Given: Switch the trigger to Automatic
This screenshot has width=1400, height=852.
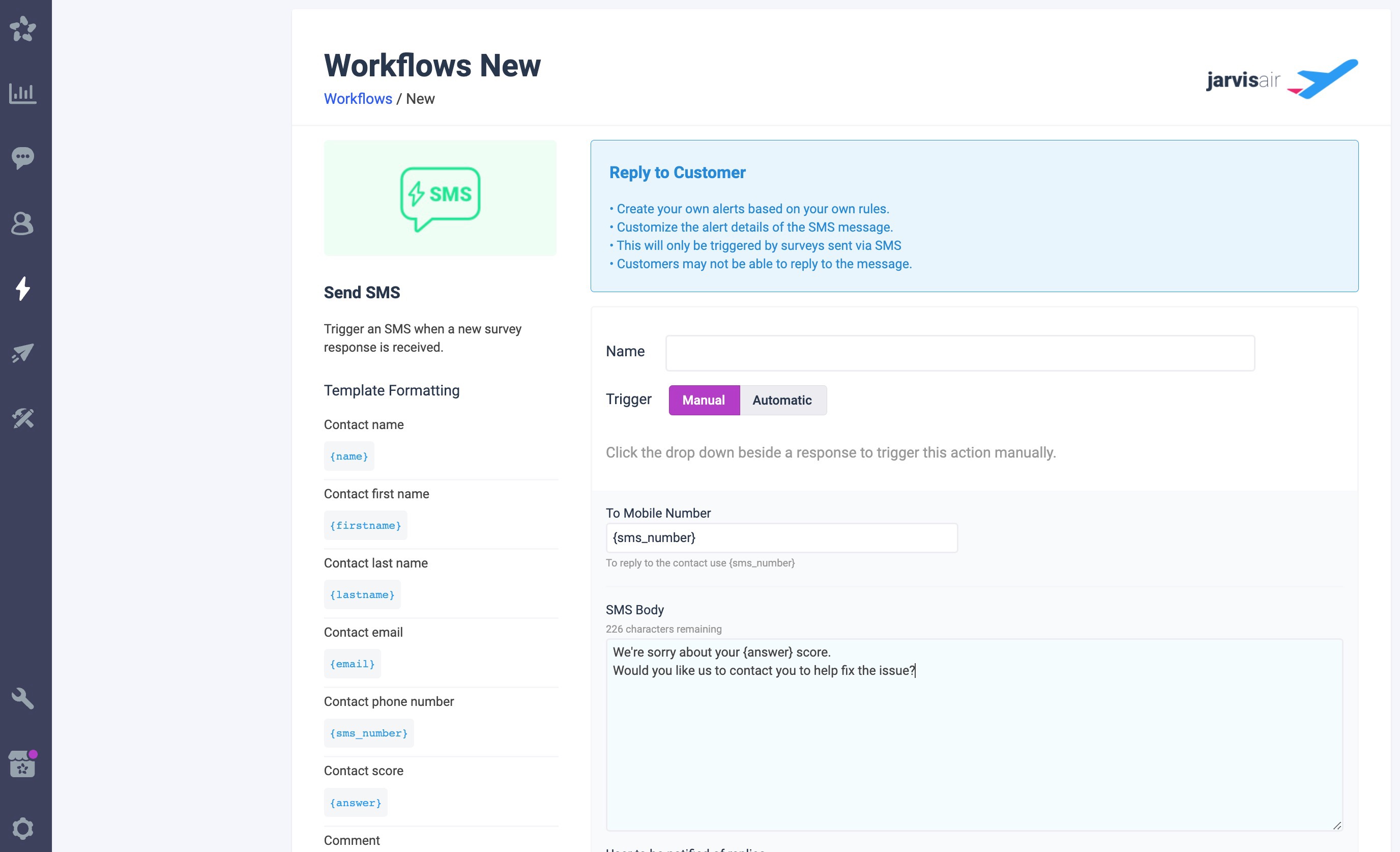Looking at the screenshot, I should coord(782,400).
